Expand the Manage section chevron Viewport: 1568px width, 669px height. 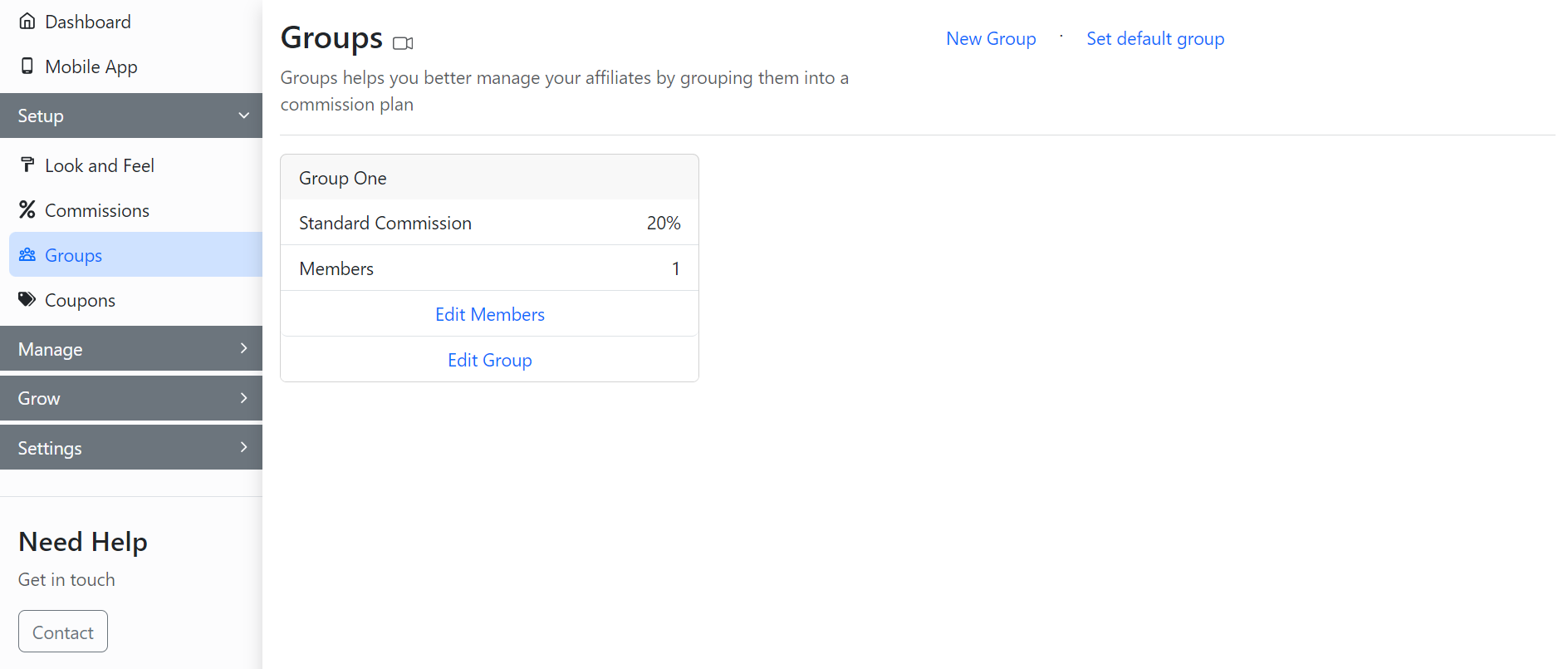tap(243, 349)
